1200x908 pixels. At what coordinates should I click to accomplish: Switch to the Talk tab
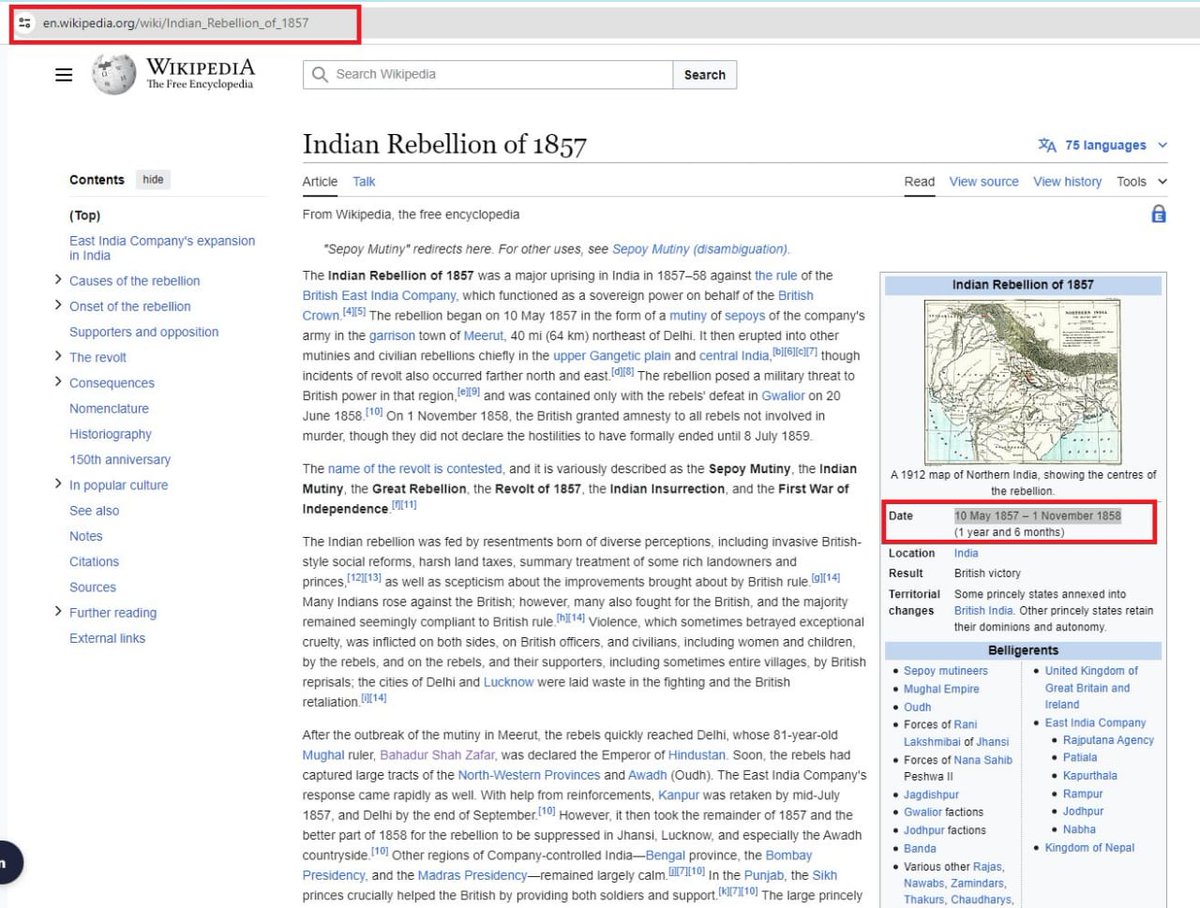coord(364,181)
